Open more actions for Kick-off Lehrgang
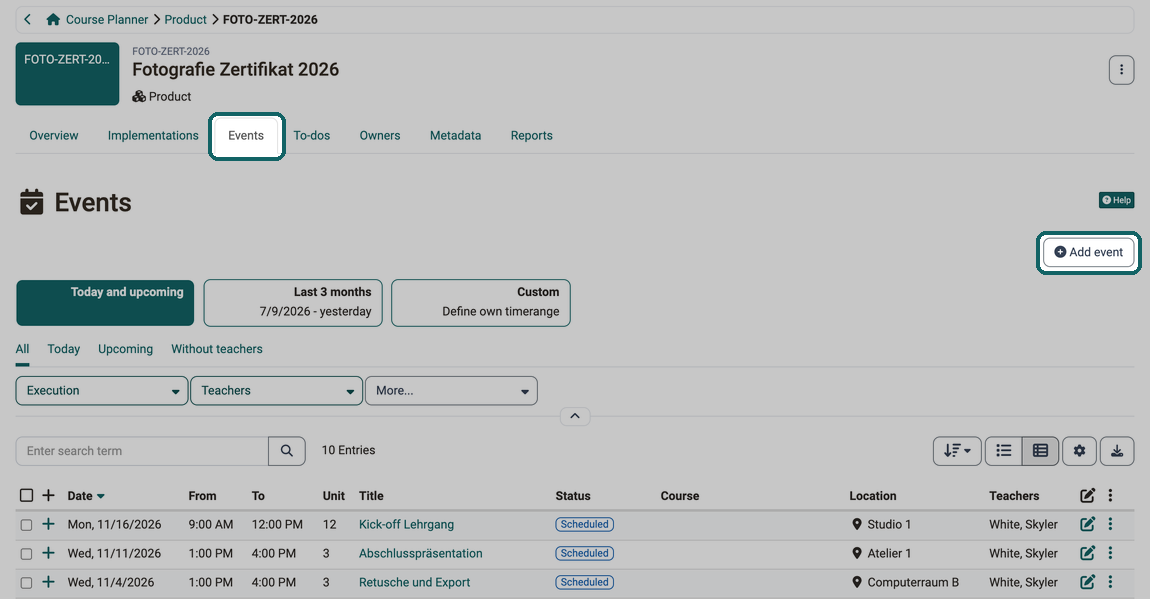 pos(1110,524)
